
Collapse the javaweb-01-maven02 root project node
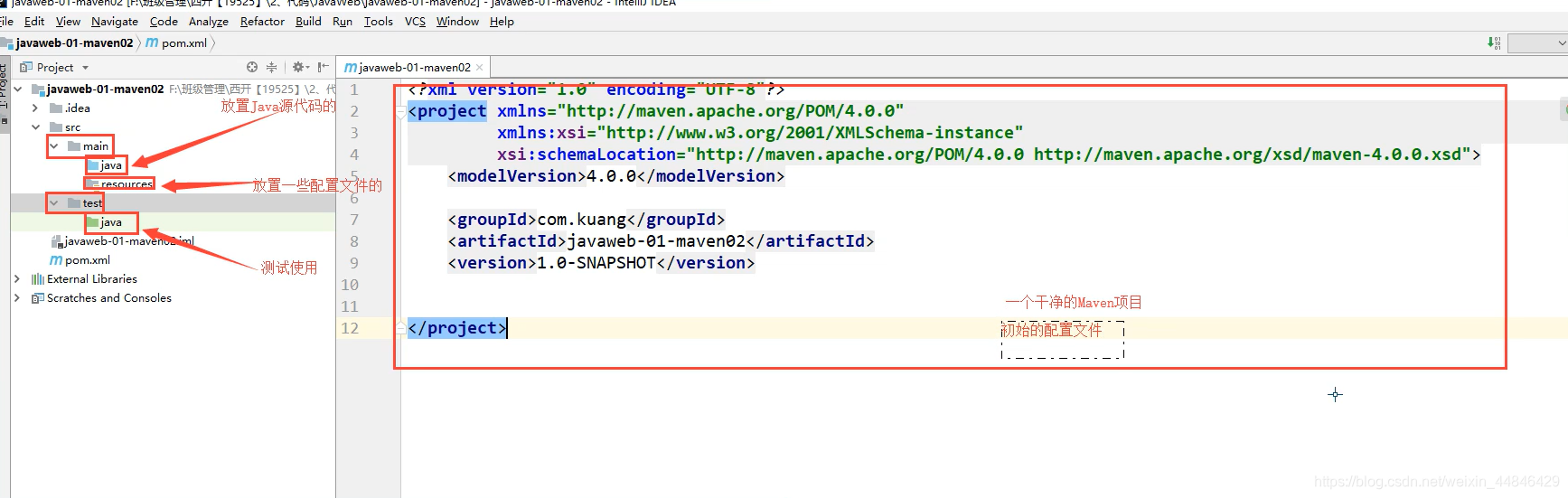[x=18, y=89]
